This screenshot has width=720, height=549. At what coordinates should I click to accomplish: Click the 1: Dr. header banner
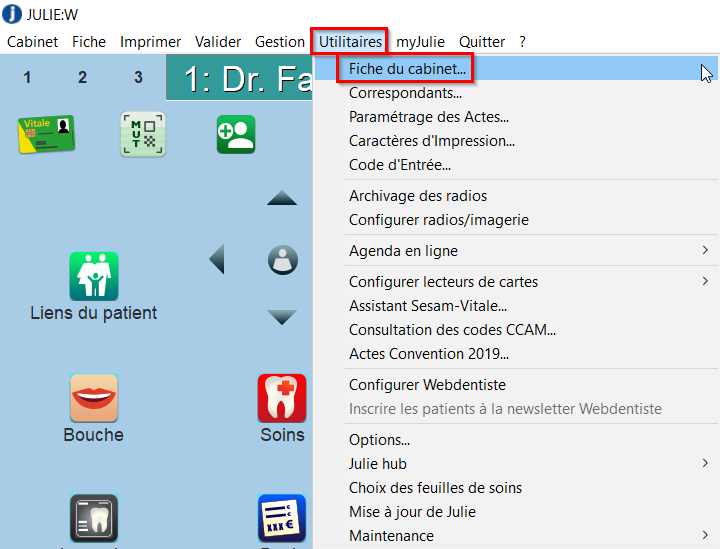coord(239,78)
